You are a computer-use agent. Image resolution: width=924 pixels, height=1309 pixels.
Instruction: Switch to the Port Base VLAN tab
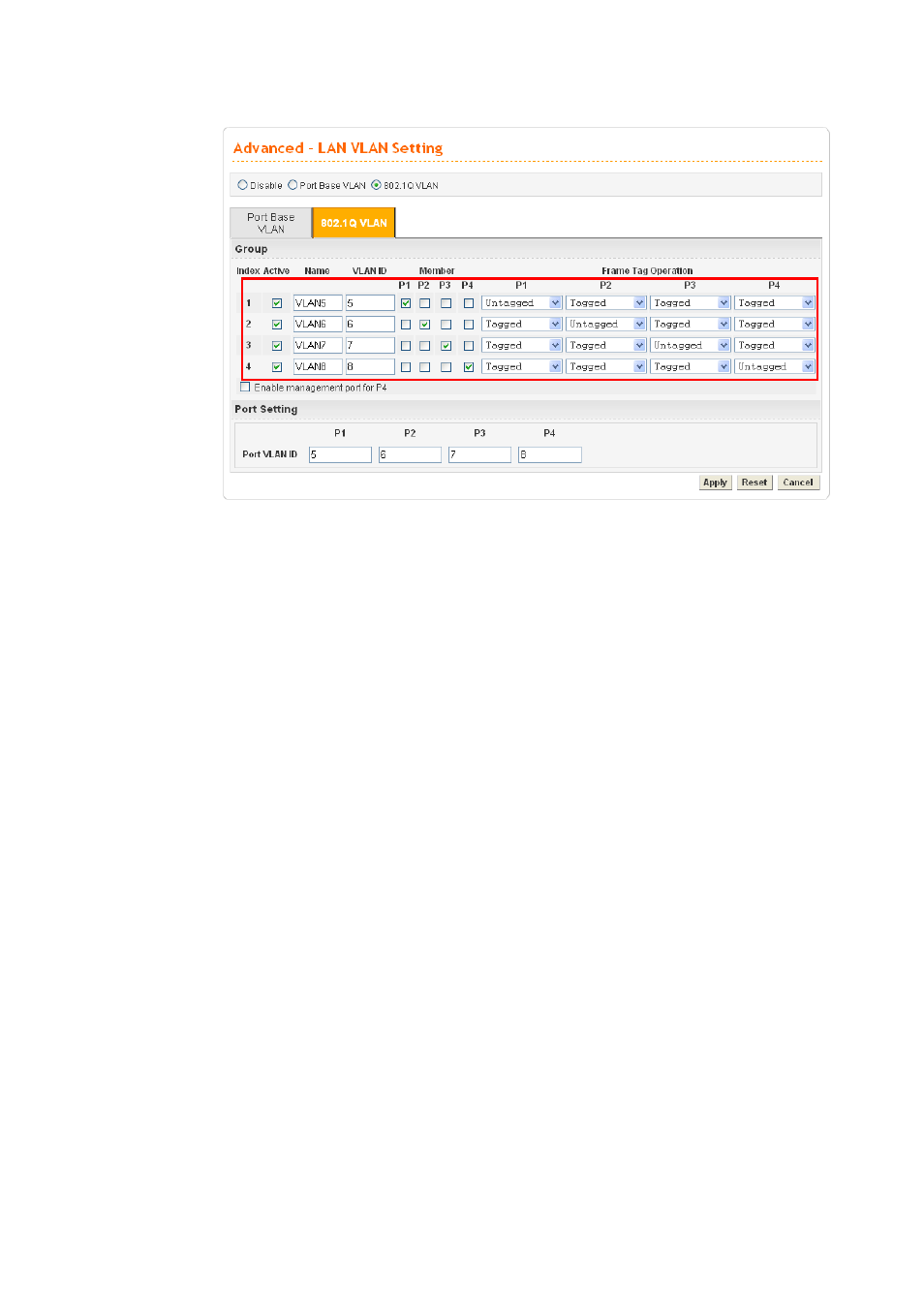[270, 223]
